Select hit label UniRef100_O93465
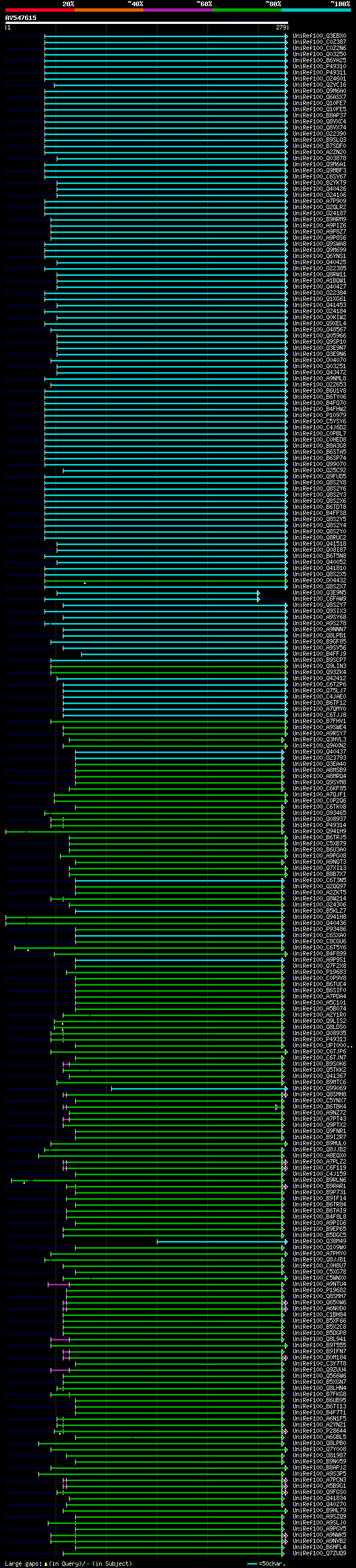356x1568 pixels. point(319,813)
